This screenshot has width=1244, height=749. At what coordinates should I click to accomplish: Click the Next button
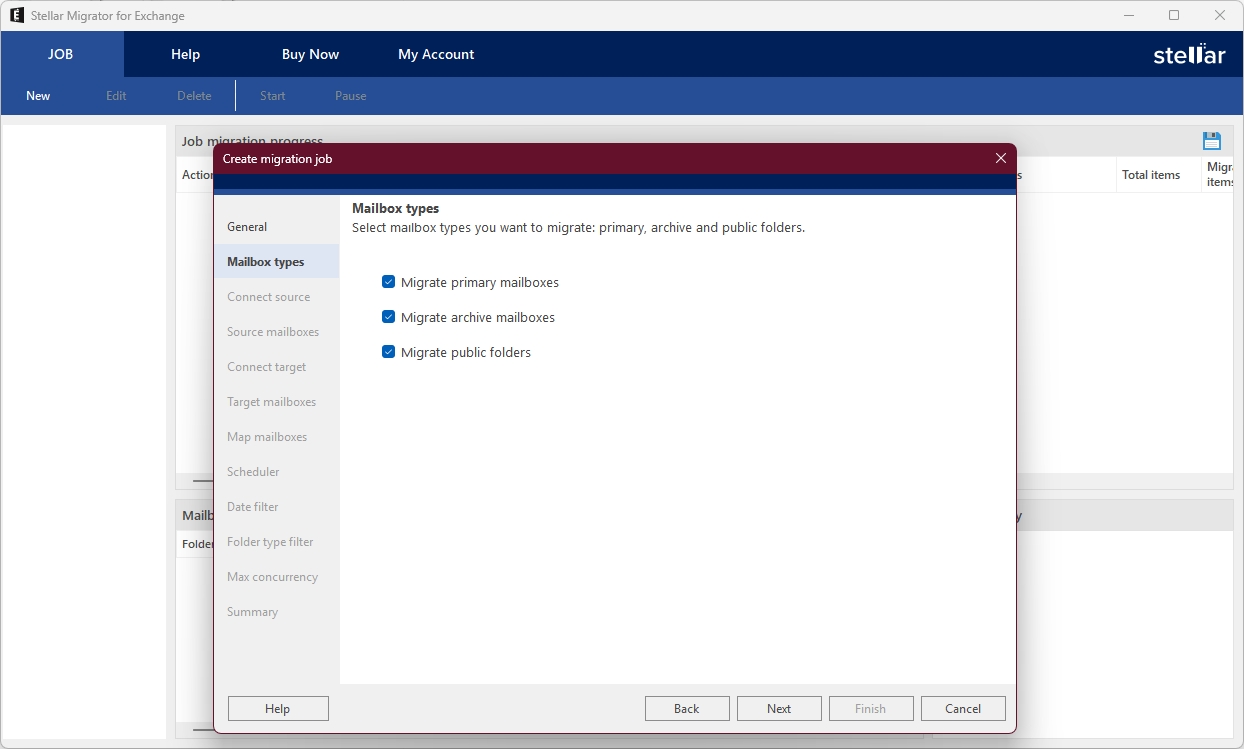pos(779,708)
